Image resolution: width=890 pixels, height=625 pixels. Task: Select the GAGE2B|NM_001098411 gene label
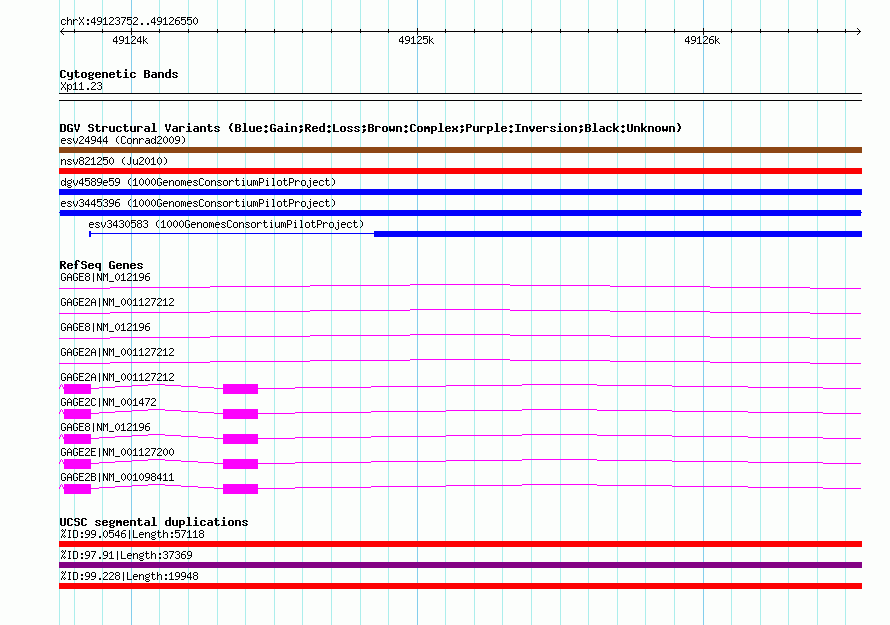(117, 477)
